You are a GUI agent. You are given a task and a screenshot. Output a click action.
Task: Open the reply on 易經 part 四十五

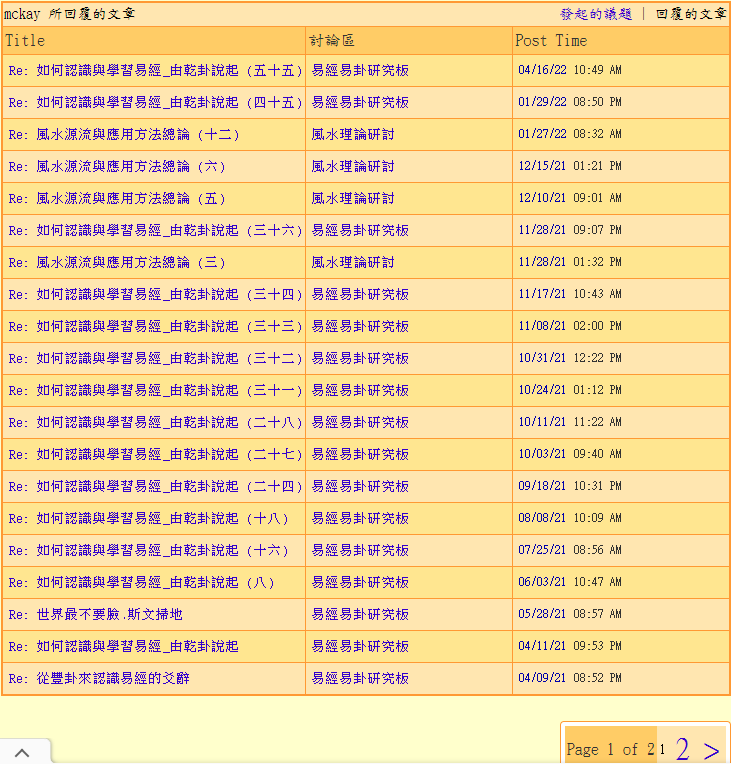(x=155, y=103)
